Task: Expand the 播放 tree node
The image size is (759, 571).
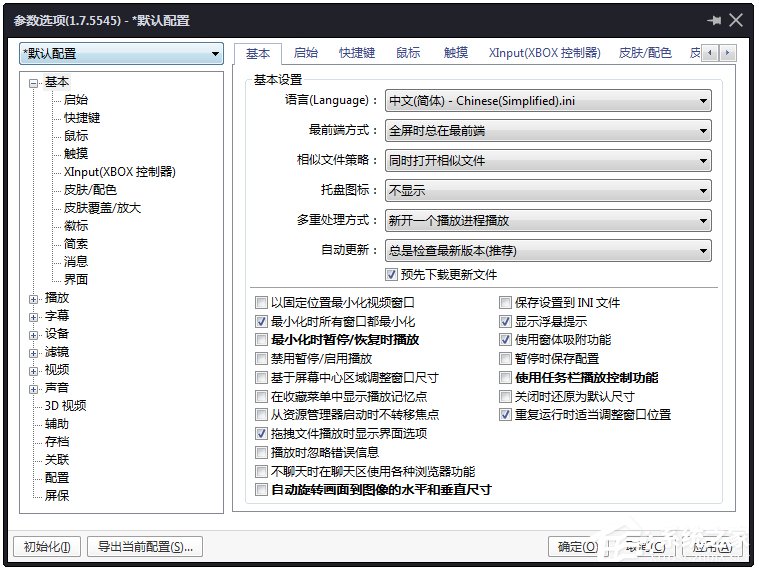Action: point(34,298)
